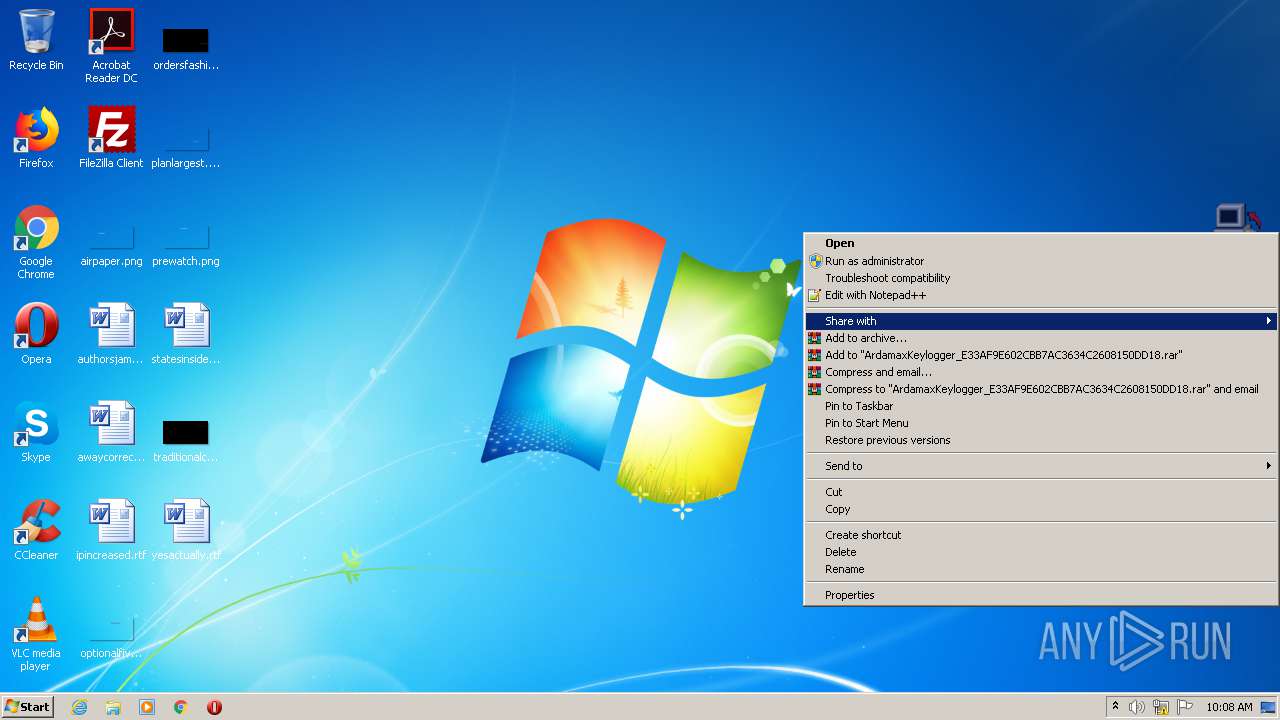
Task: Choose Open in the context menu
Action: pos(1041,243)
